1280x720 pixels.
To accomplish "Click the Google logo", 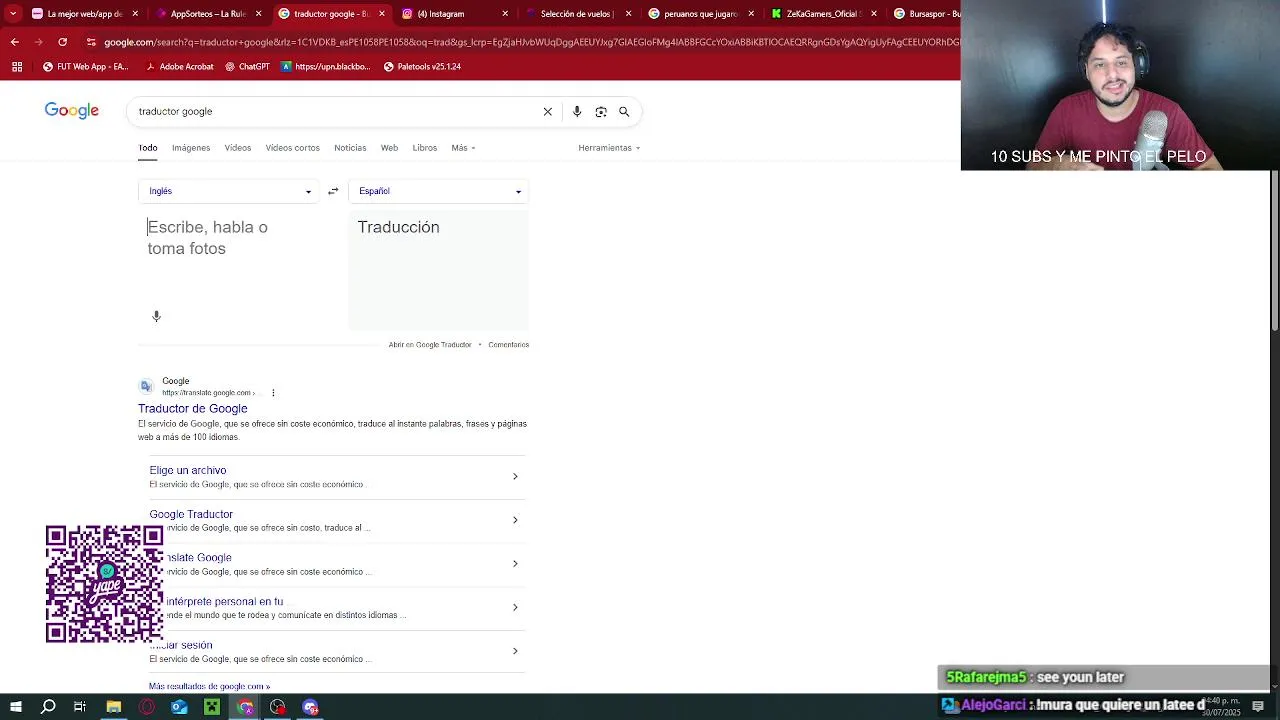I will 72,111.
